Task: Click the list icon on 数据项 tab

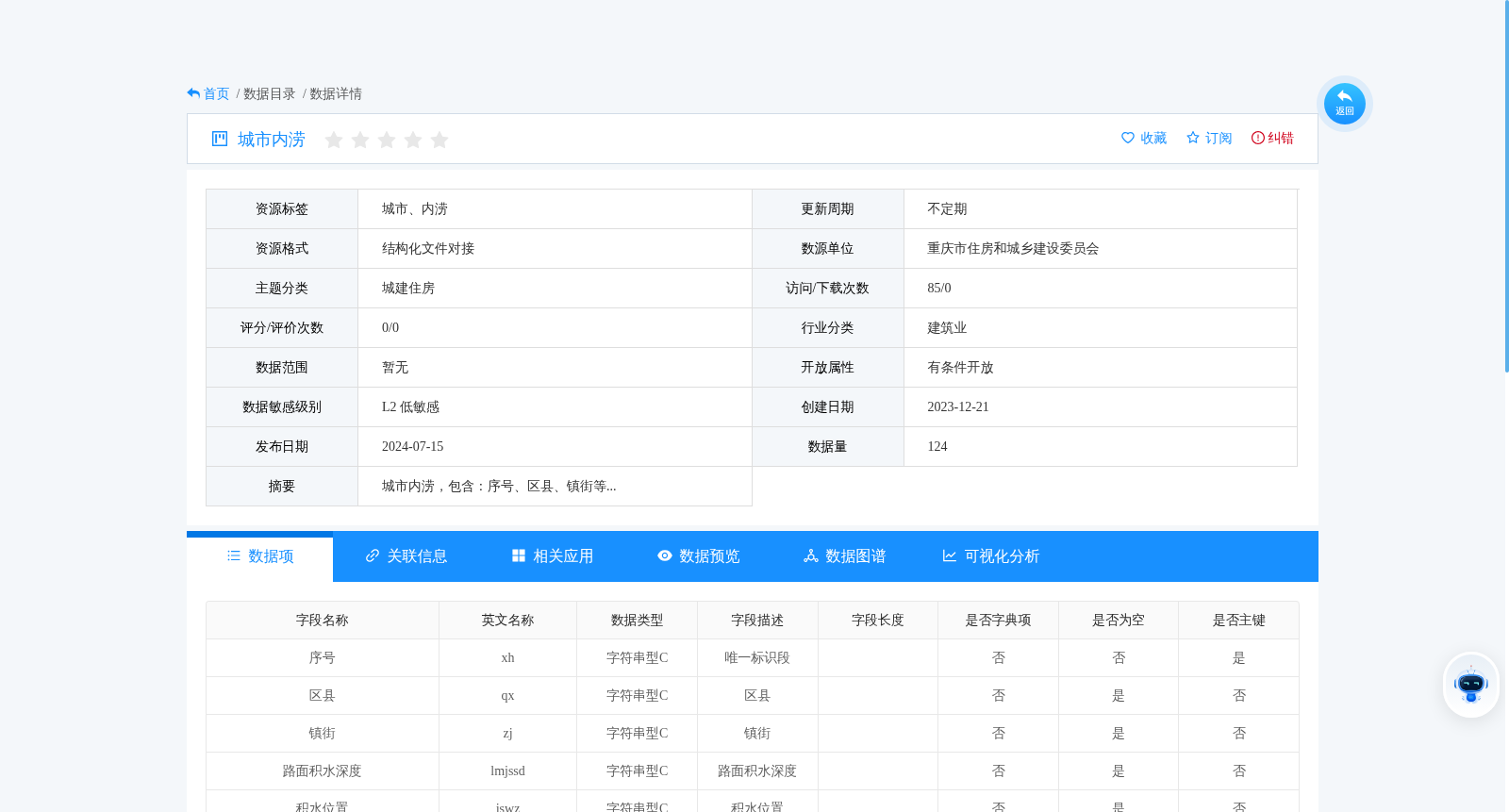Action: coord(234,556)
